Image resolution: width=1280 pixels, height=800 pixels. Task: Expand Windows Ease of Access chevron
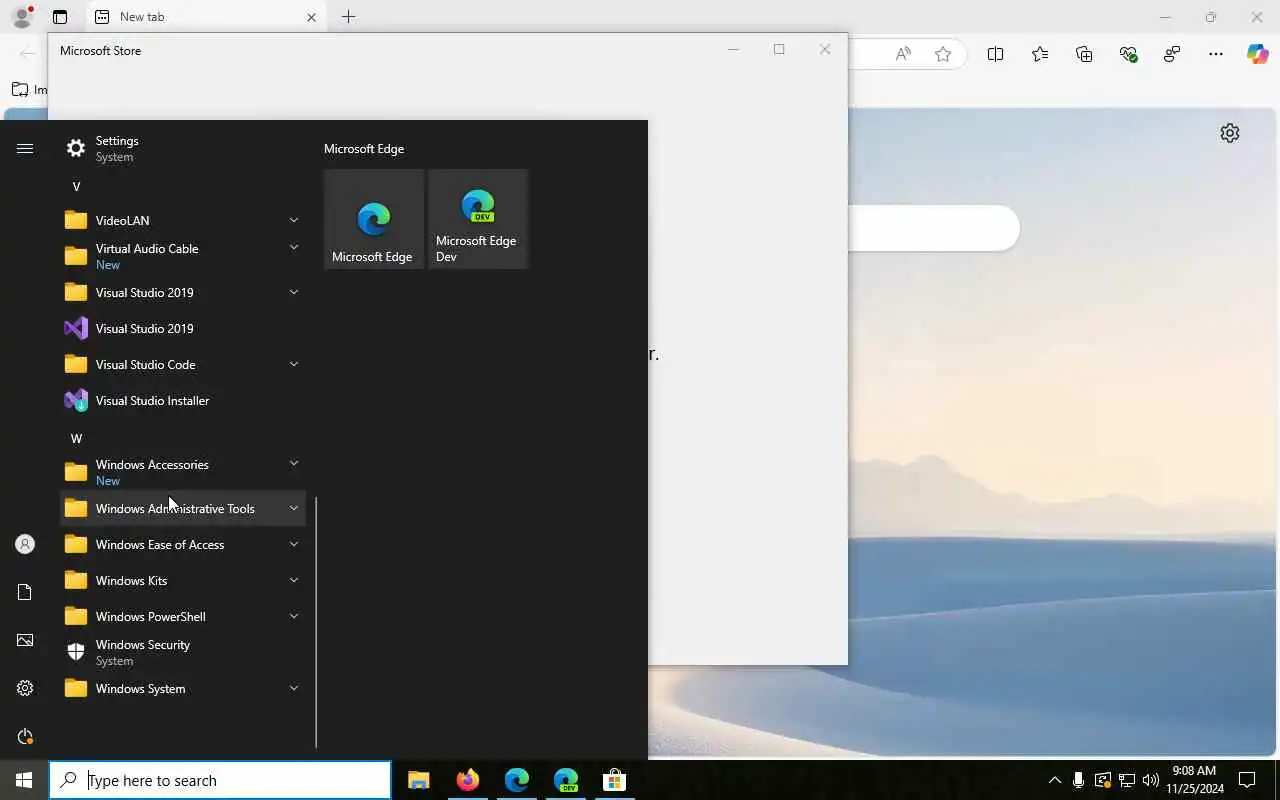294,544
